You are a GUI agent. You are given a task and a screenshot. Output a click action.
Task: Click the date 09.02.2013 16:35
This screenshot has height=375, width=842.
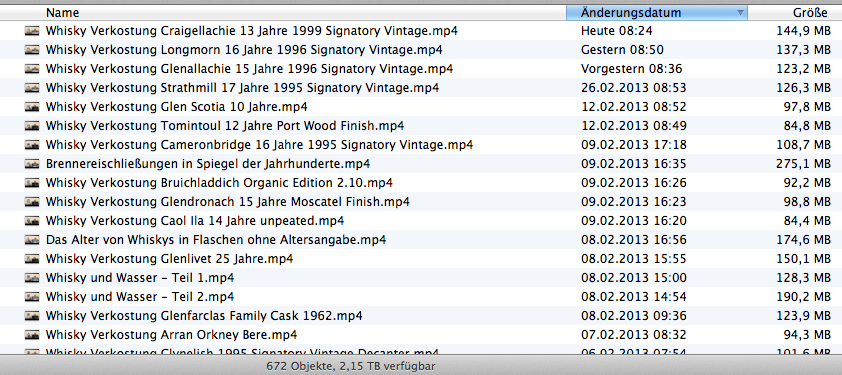tap(634, 164)
